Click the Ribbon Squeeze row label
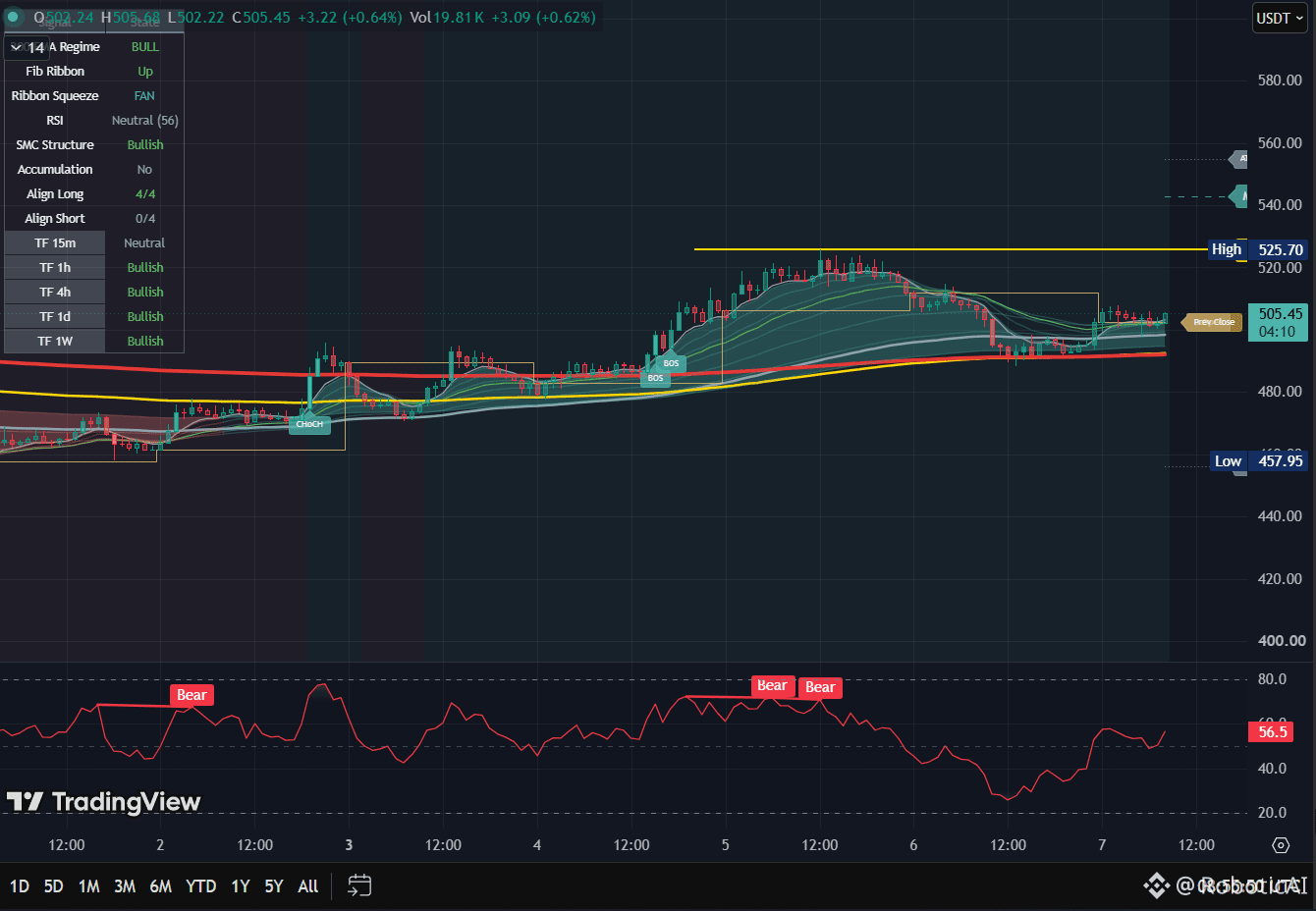Viewport: 1316px width, 911px height. 55,96
